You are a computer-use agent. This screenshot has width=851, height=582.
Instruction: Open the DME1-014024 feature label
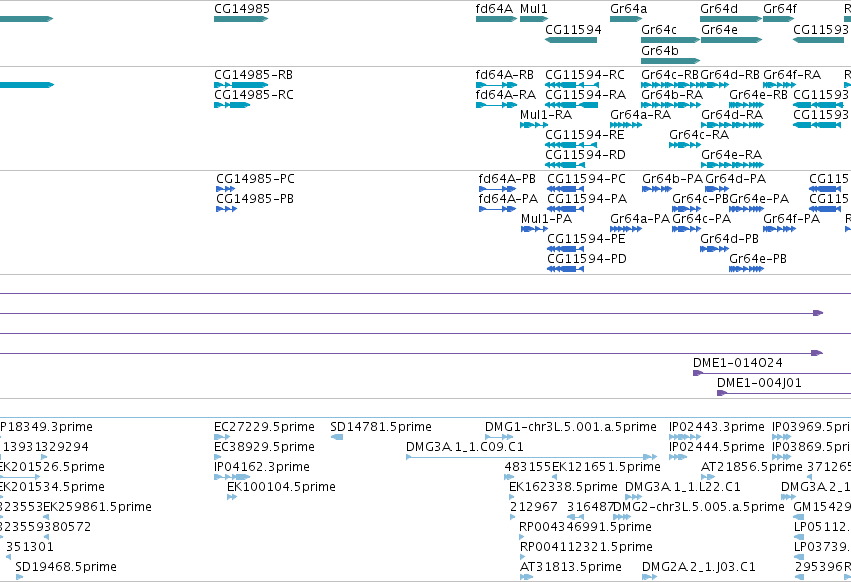[738, 363]
